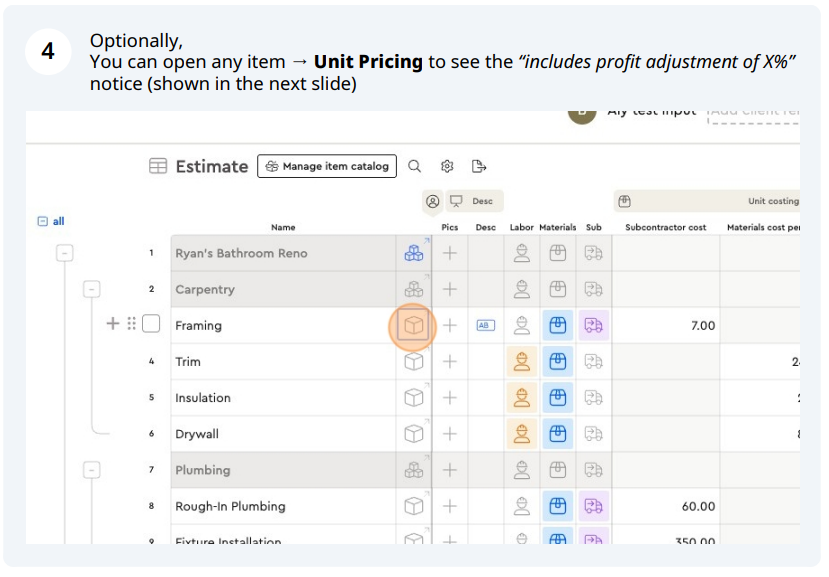Click the Manage item catalog button
829x577 pixels.
click(327, 166)
